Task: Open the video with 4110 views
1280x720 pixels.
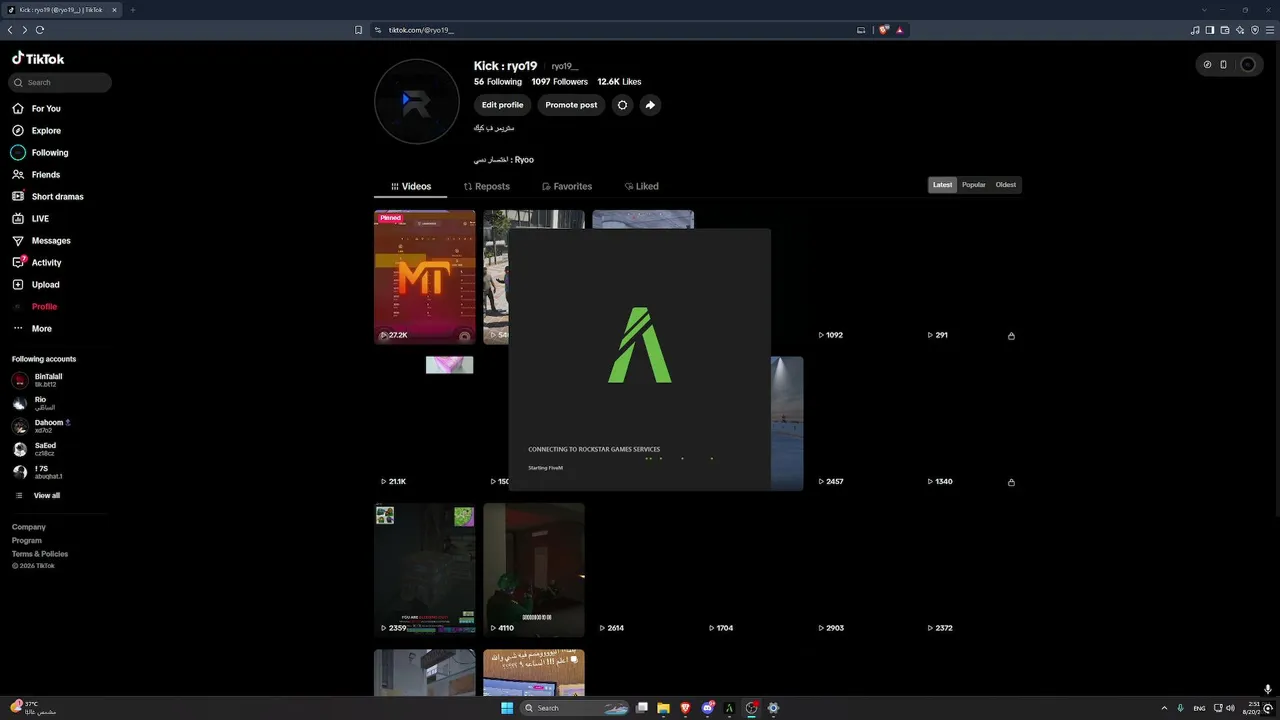Action: pos(534,570)
